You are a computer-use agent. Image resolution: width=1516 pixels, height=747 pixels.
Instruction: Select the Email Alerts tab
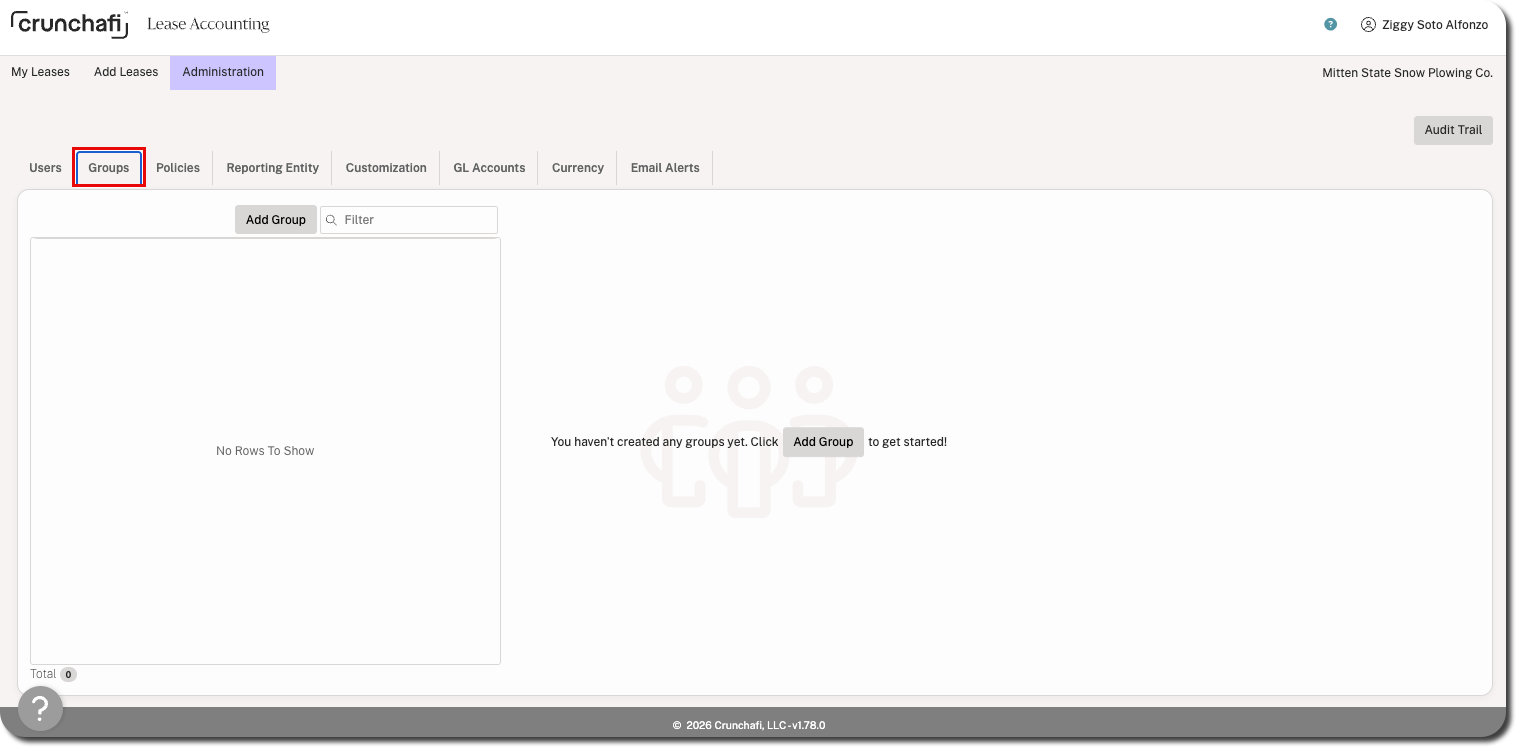click(x=665, y=168)
